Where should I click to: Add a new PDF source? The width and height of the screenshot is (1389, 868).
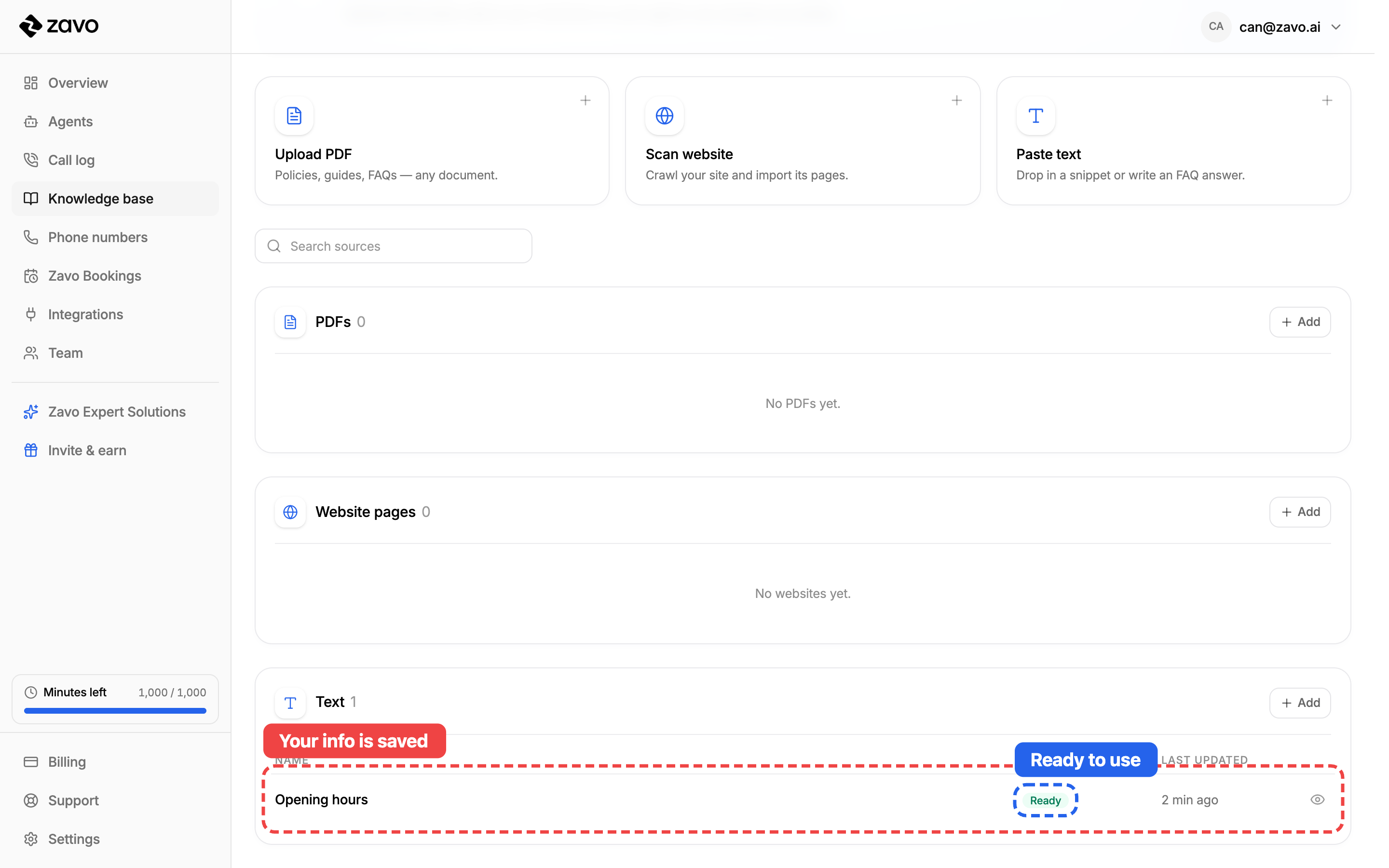1299,322
